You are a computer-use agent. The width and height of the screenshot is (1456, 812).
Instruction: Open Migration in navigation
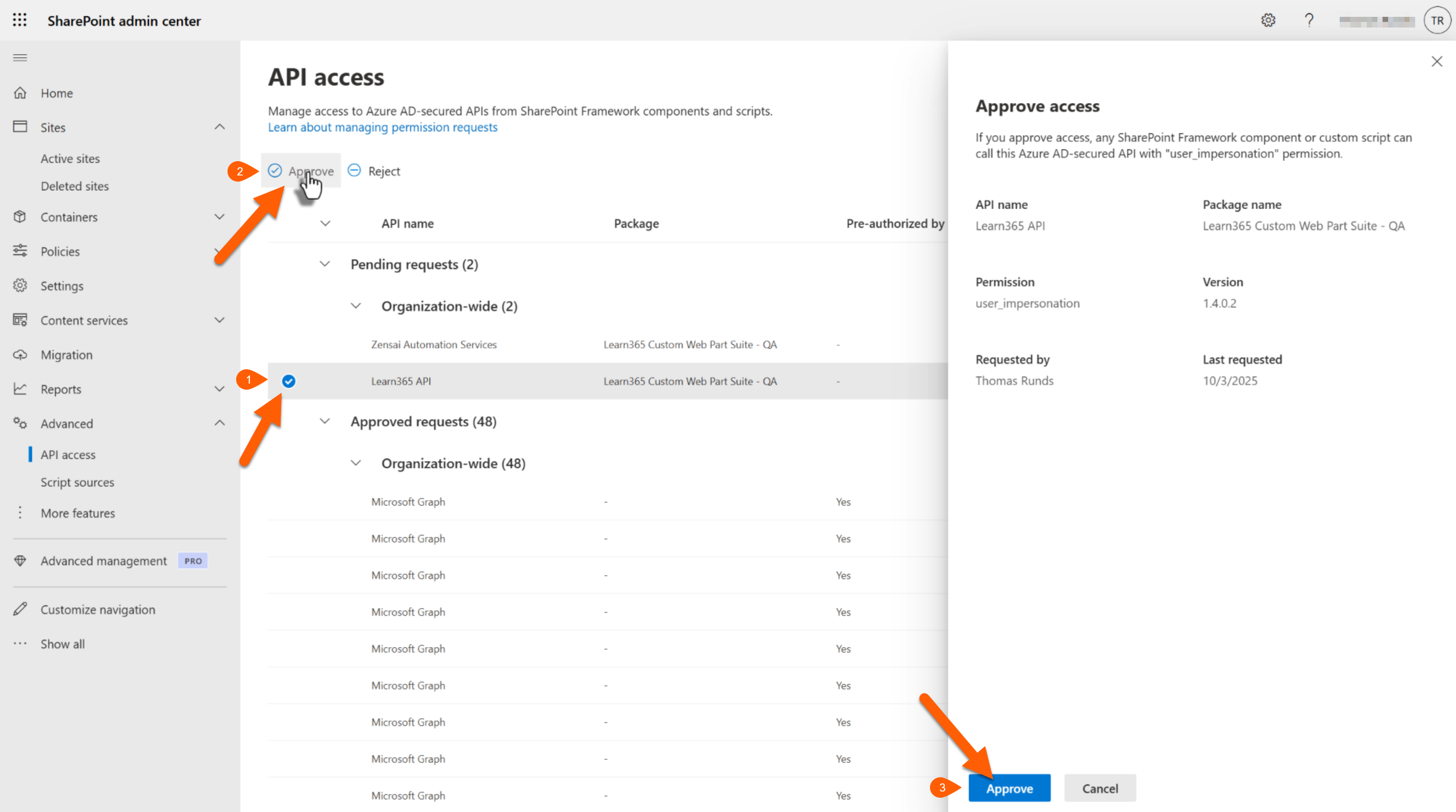click(x=67, y=355)
